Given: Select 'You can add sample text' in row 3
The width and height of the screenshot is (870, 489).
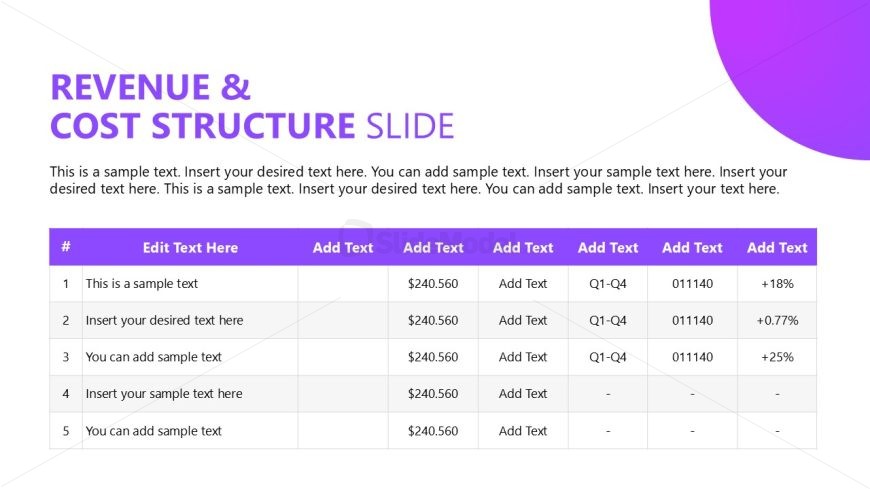Looking at the screenshot, I should pyautogui.click(x=154, y=357).
